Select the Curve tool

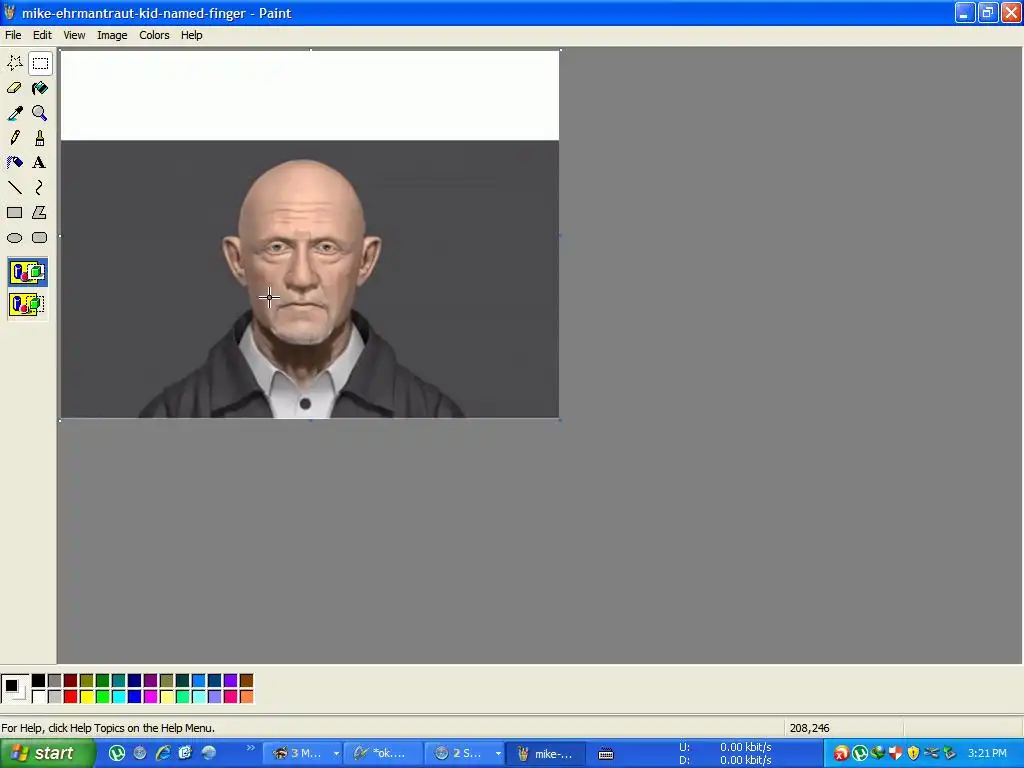click(x=40, y=188)
